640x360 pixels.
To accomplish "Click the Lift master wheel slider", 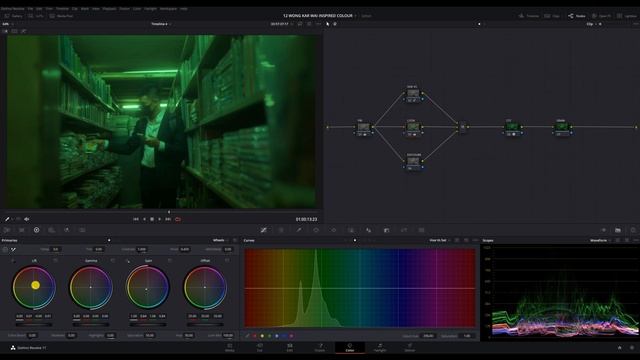I will [x=34, y=324].
